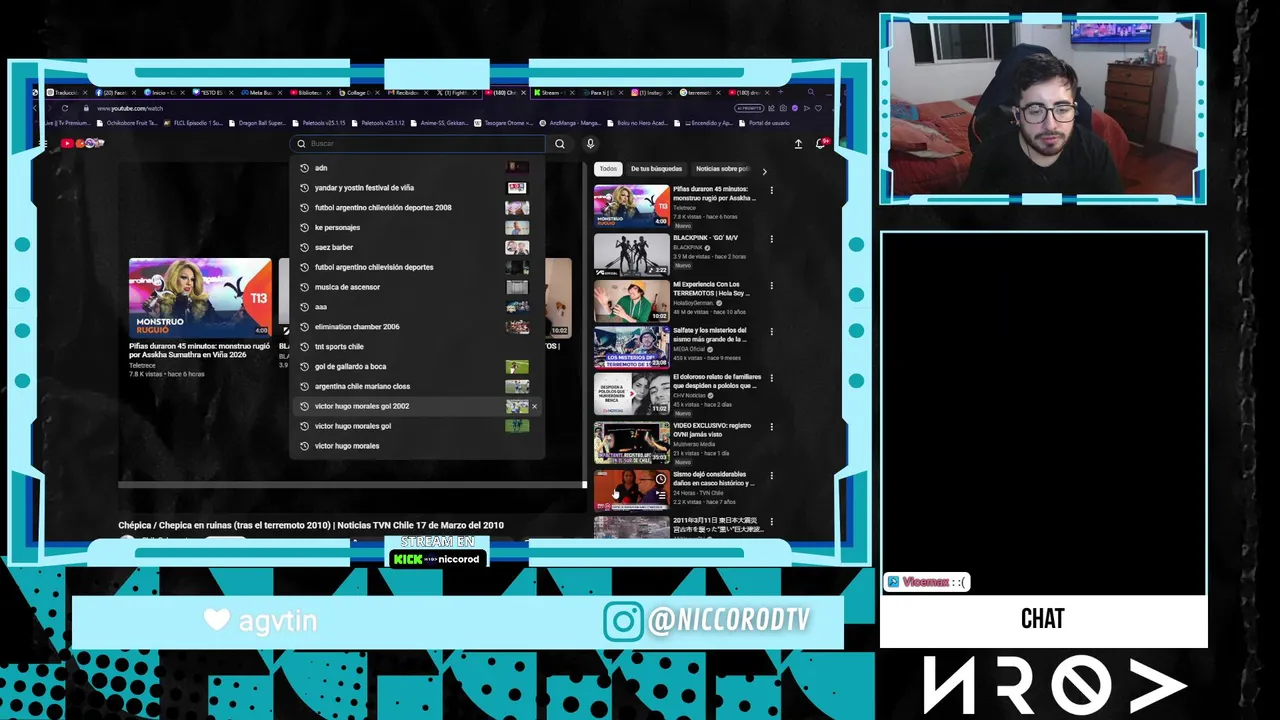The width and height of the screenshot is (1280, 720).
Task: Open sidebar title 'Pifias duraron 45 minutos'
Action: coord(712,193)
